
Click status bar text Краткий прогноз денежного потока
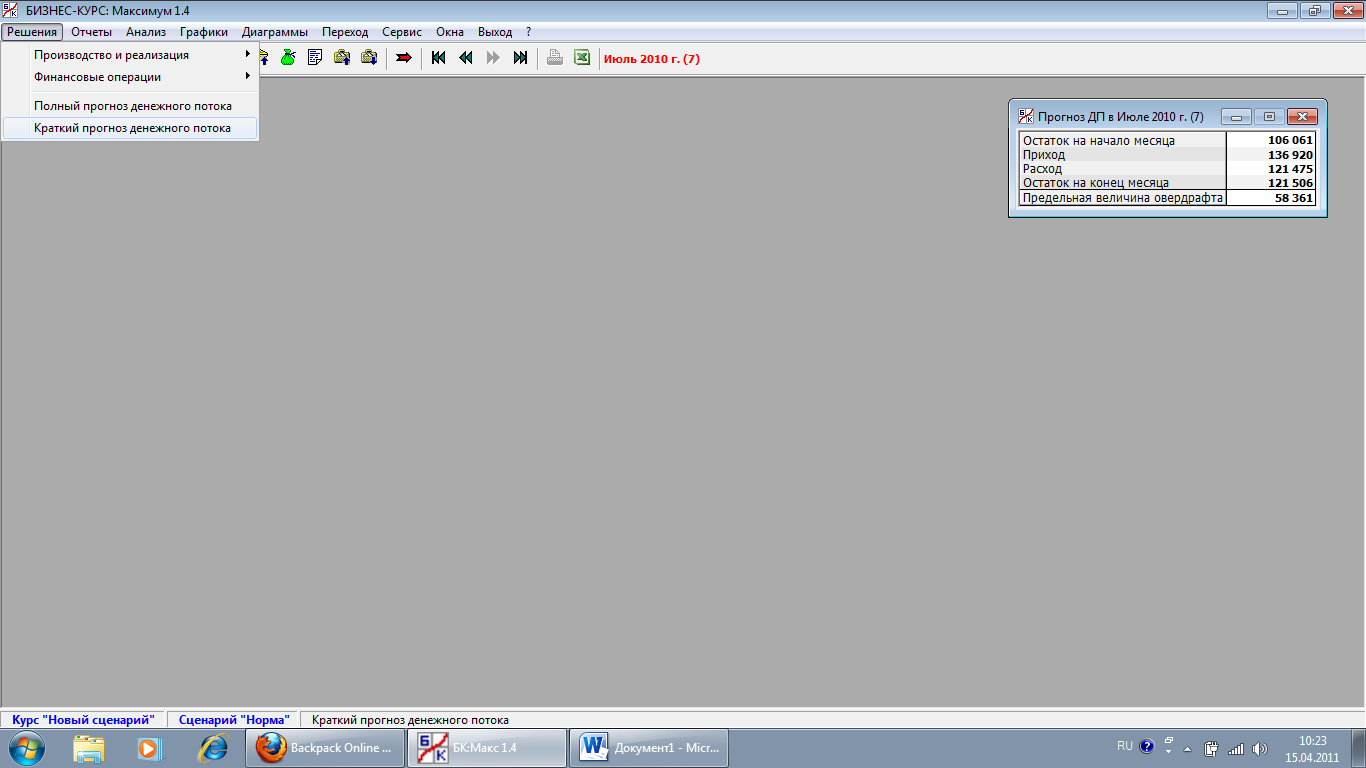click(410, 720)
